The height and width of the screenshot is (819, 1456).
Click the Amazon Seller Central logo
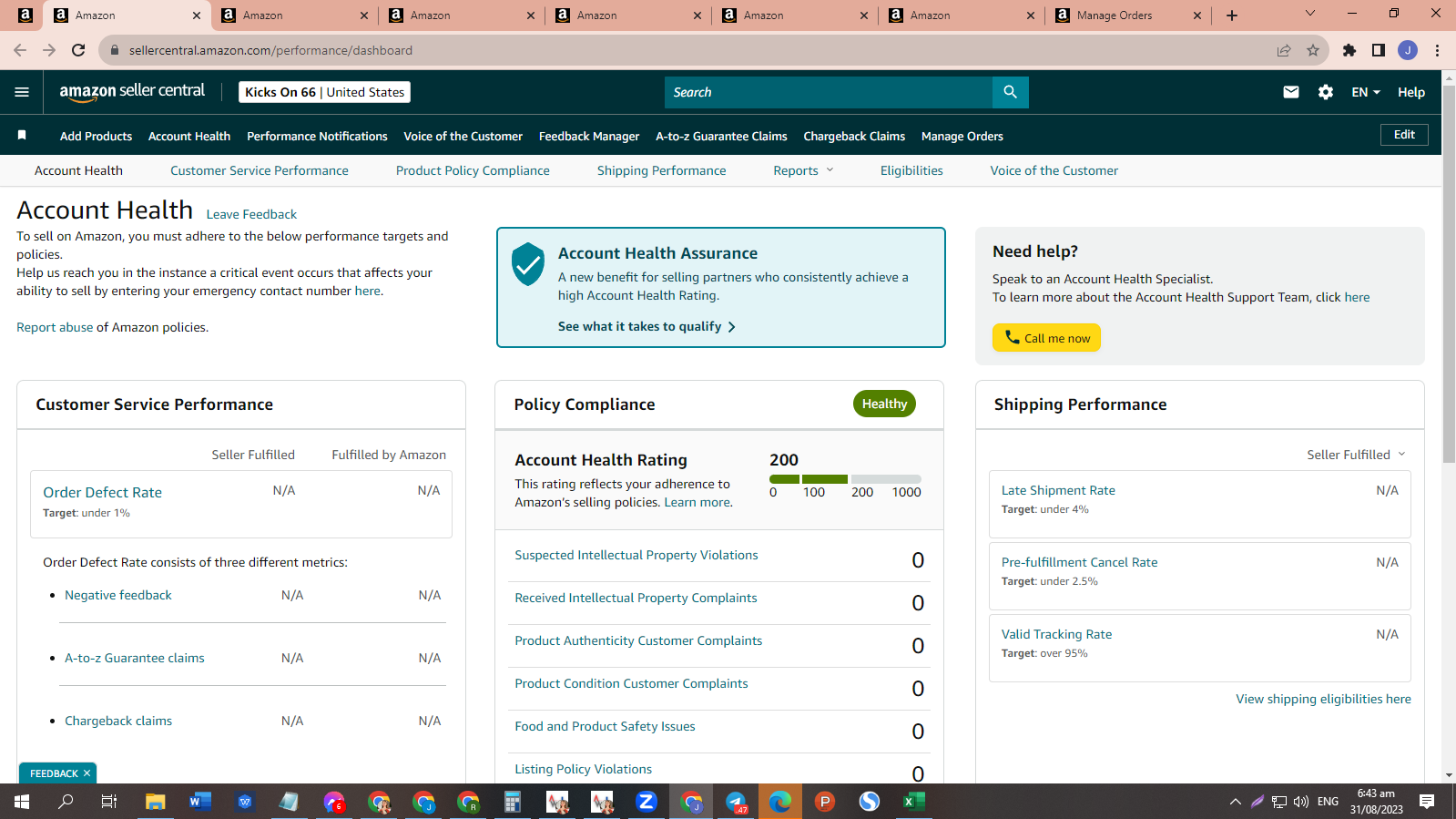click(132, 92)
